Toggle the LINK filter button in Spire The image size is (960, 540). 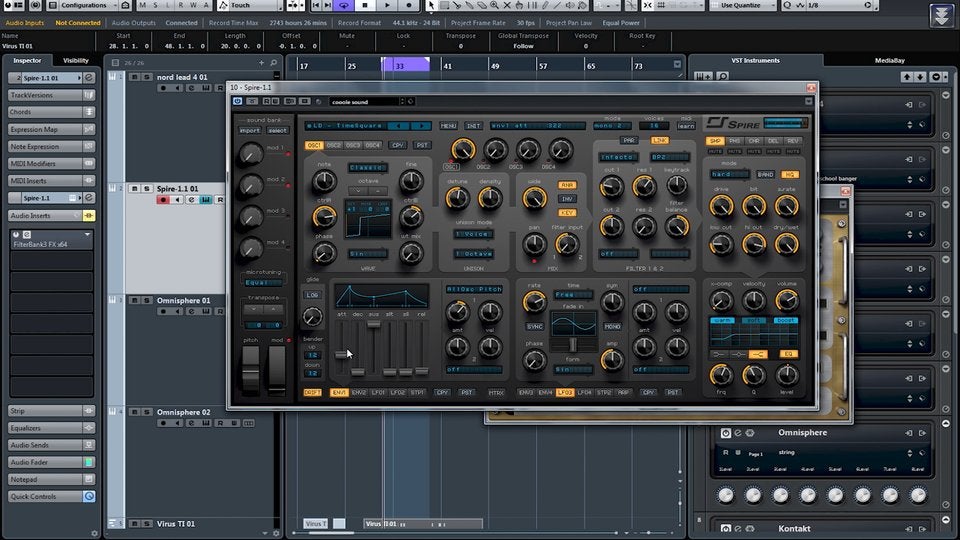[x=659, y=140]
